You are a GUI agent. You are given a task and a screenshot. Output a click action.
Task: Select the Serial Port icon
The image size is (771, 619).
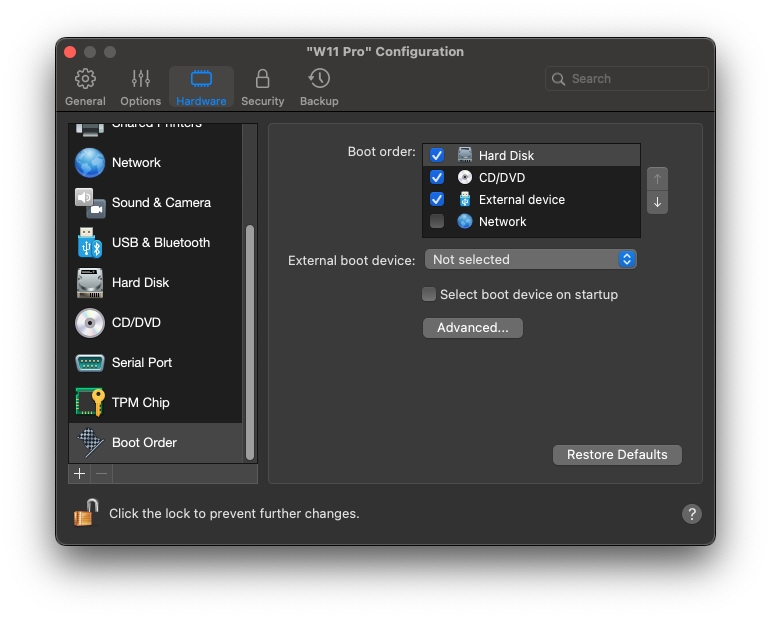[90, 362]
